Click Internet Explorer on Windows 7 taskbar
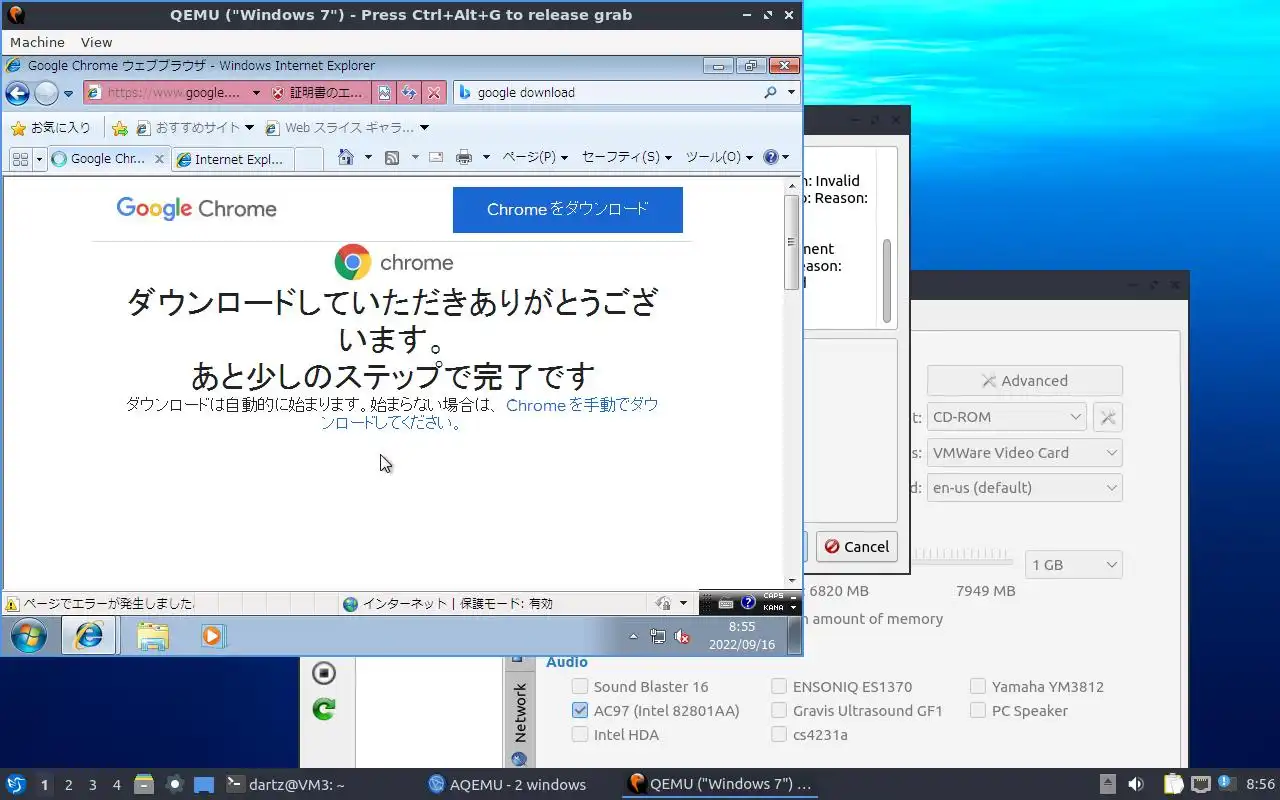The height and width of the screenshot is (800, 1280). pyautogui.click(x=89, y=635)
